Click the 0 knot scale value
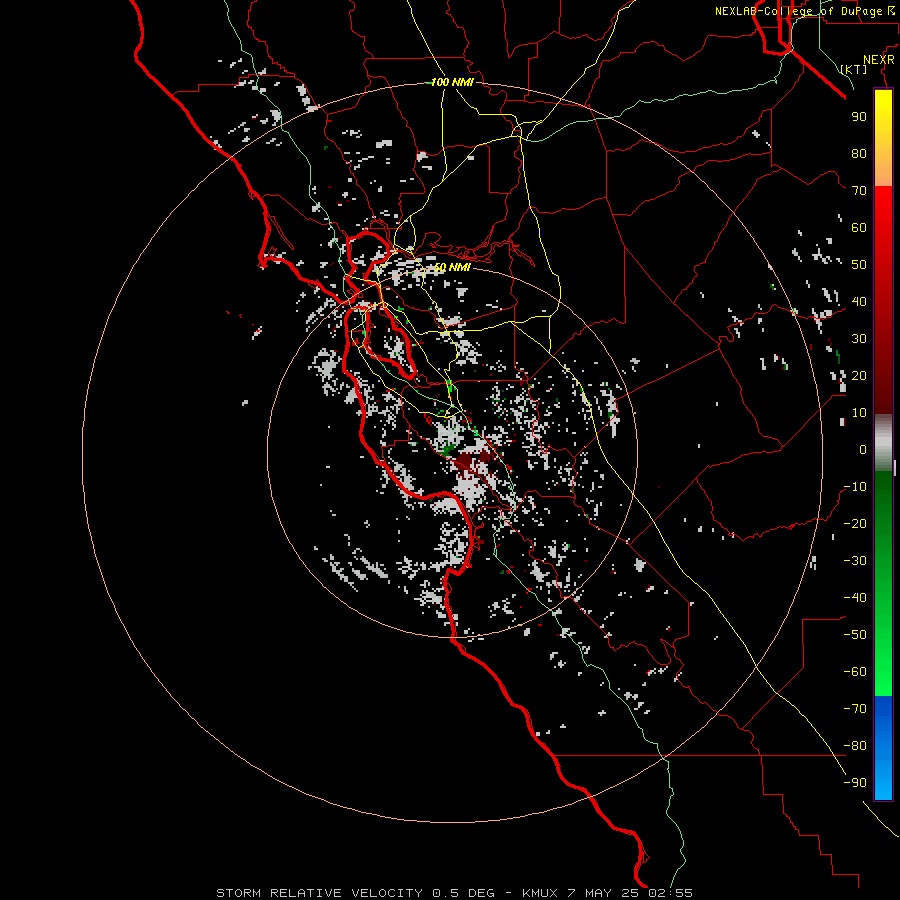This screenshot has height=900, width=900. tap(863, 449)
